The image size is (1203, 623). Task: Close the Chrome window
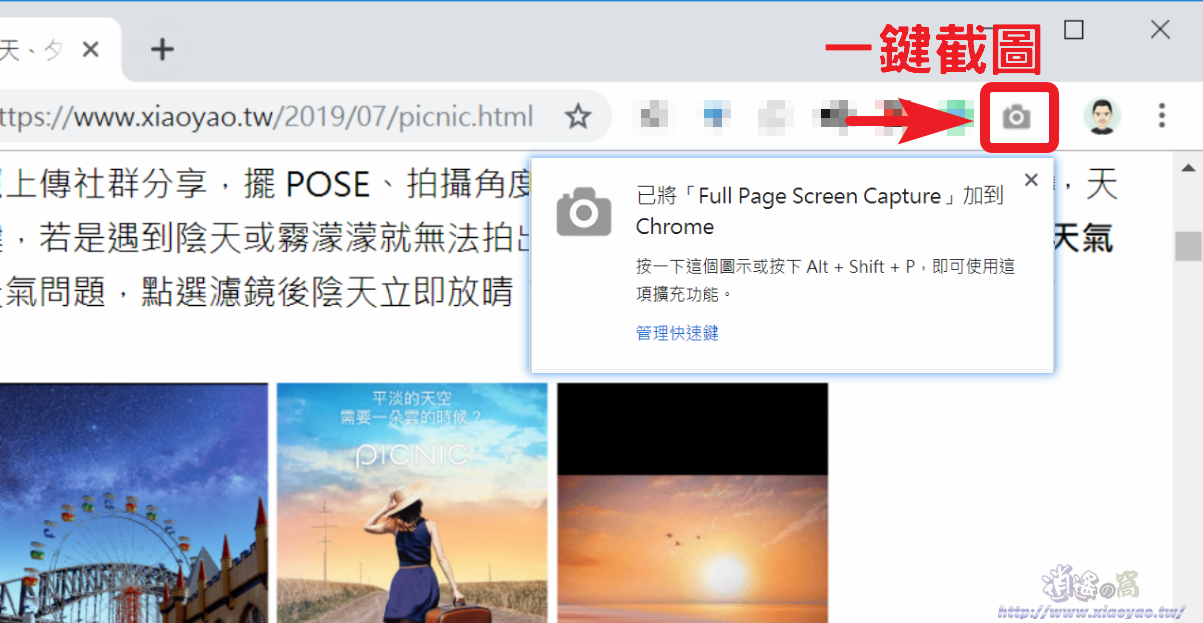tap(1160, 30)
